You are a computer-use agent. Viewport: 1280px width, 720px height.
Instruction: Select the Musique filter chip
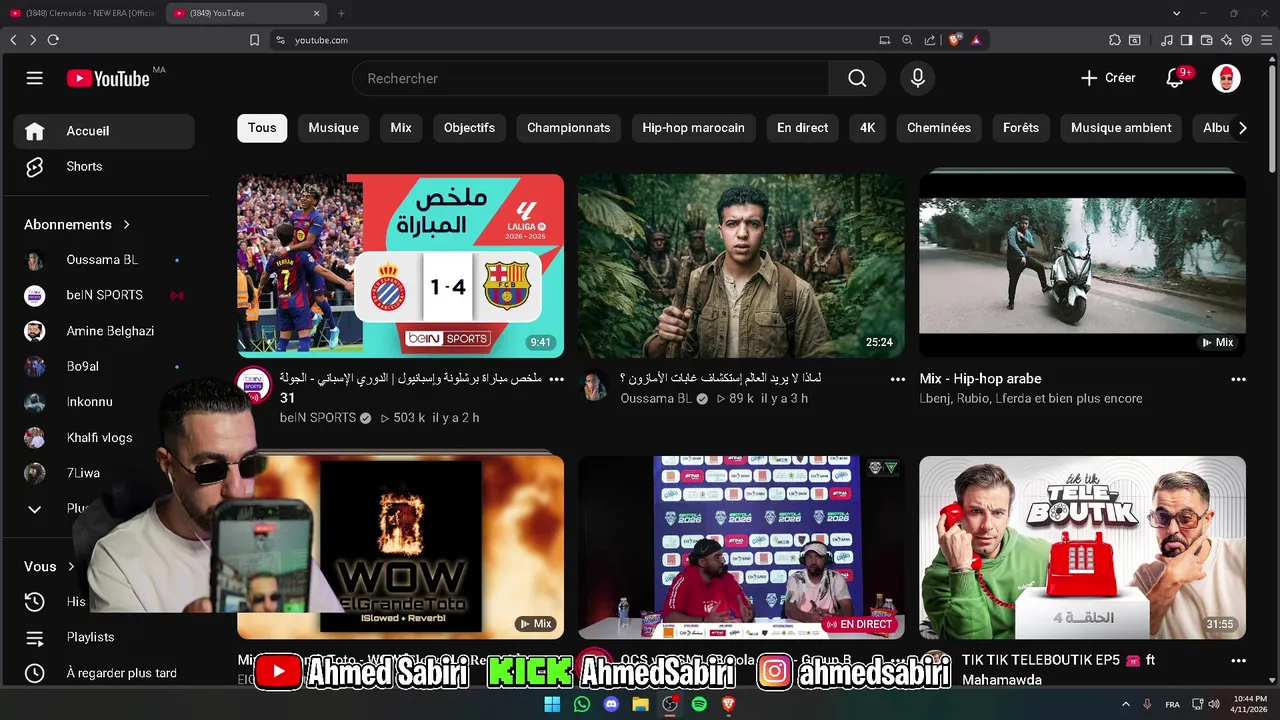tap(333, 128)
